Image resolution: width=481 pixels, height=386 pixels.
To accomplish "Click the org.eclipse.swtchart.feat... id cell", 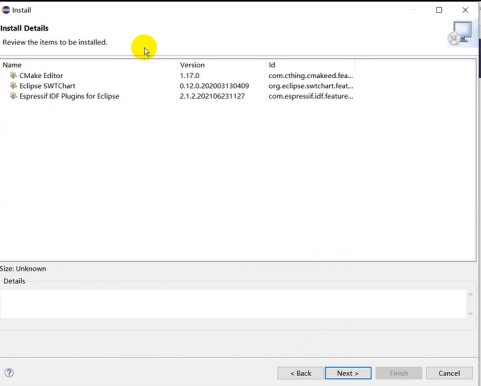I will 311,86.
